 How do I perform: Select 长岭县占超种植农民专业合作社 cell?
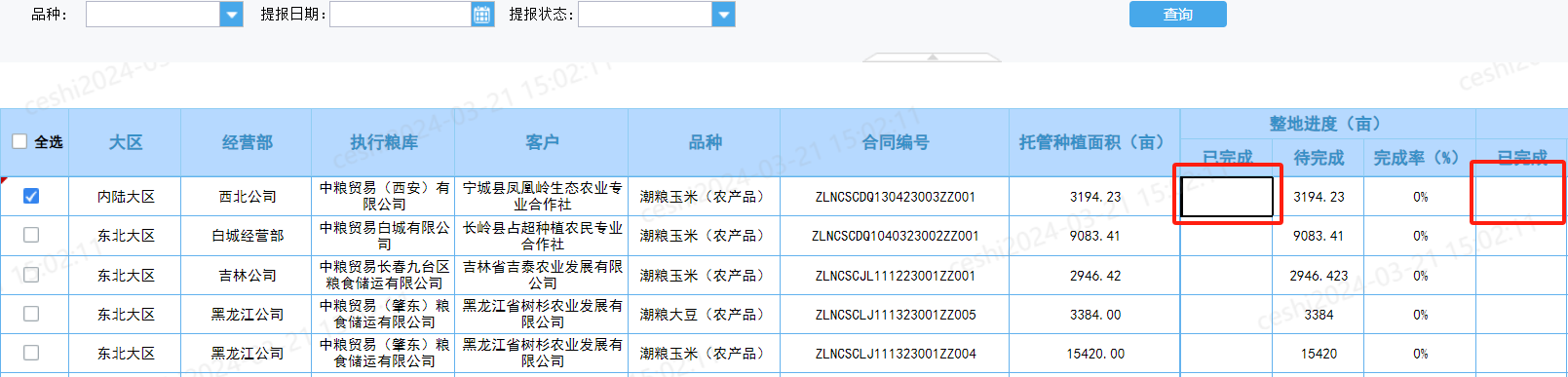[542, 236]
